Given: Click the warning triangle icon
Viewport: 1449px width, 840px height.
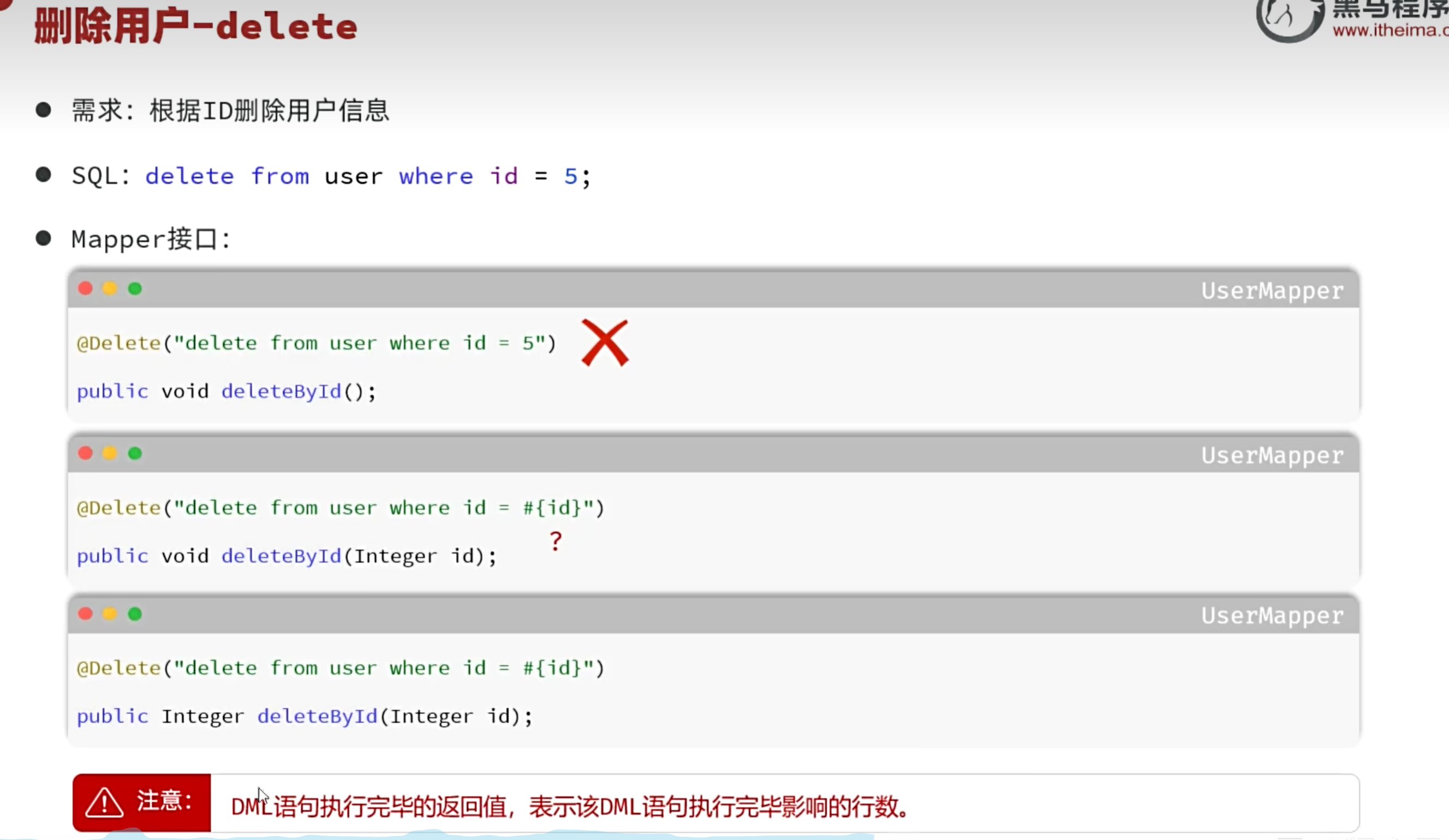Looking at the screenshot, I should pyautogui.click(x=104, y=803).
